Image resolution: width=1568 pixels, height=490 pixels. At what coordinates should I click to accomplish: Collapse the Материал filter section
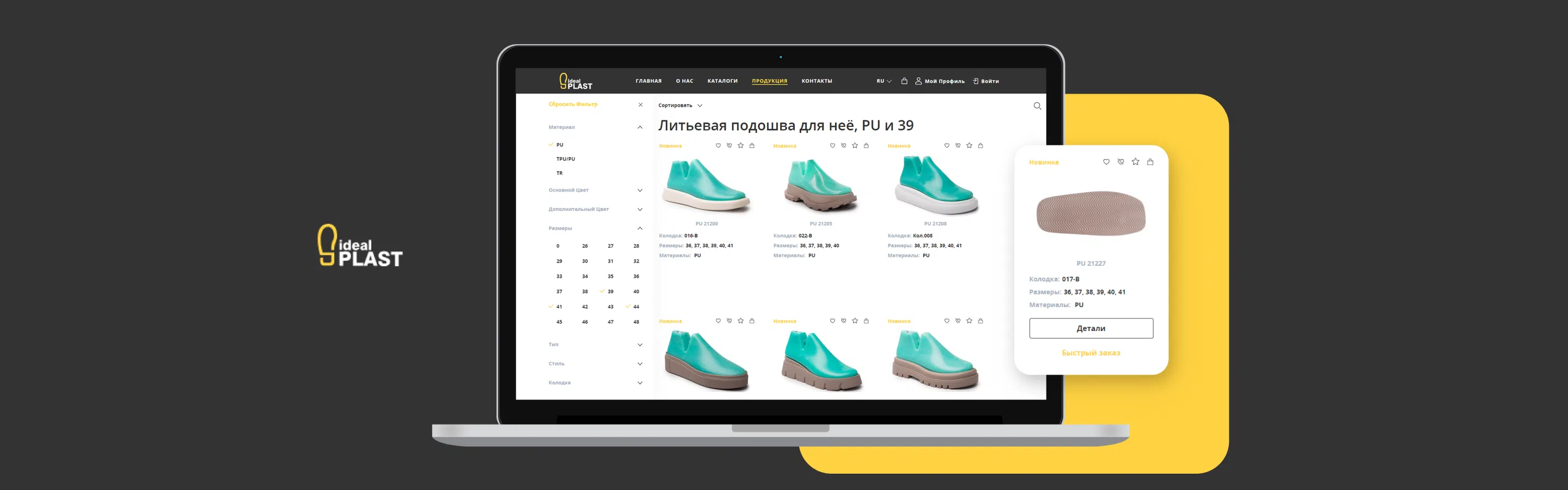tap(640, 127)
